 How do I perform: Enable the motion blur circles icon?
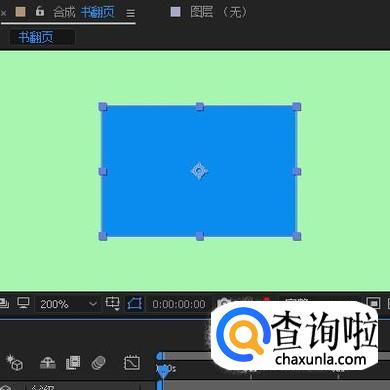click(99, 363)
